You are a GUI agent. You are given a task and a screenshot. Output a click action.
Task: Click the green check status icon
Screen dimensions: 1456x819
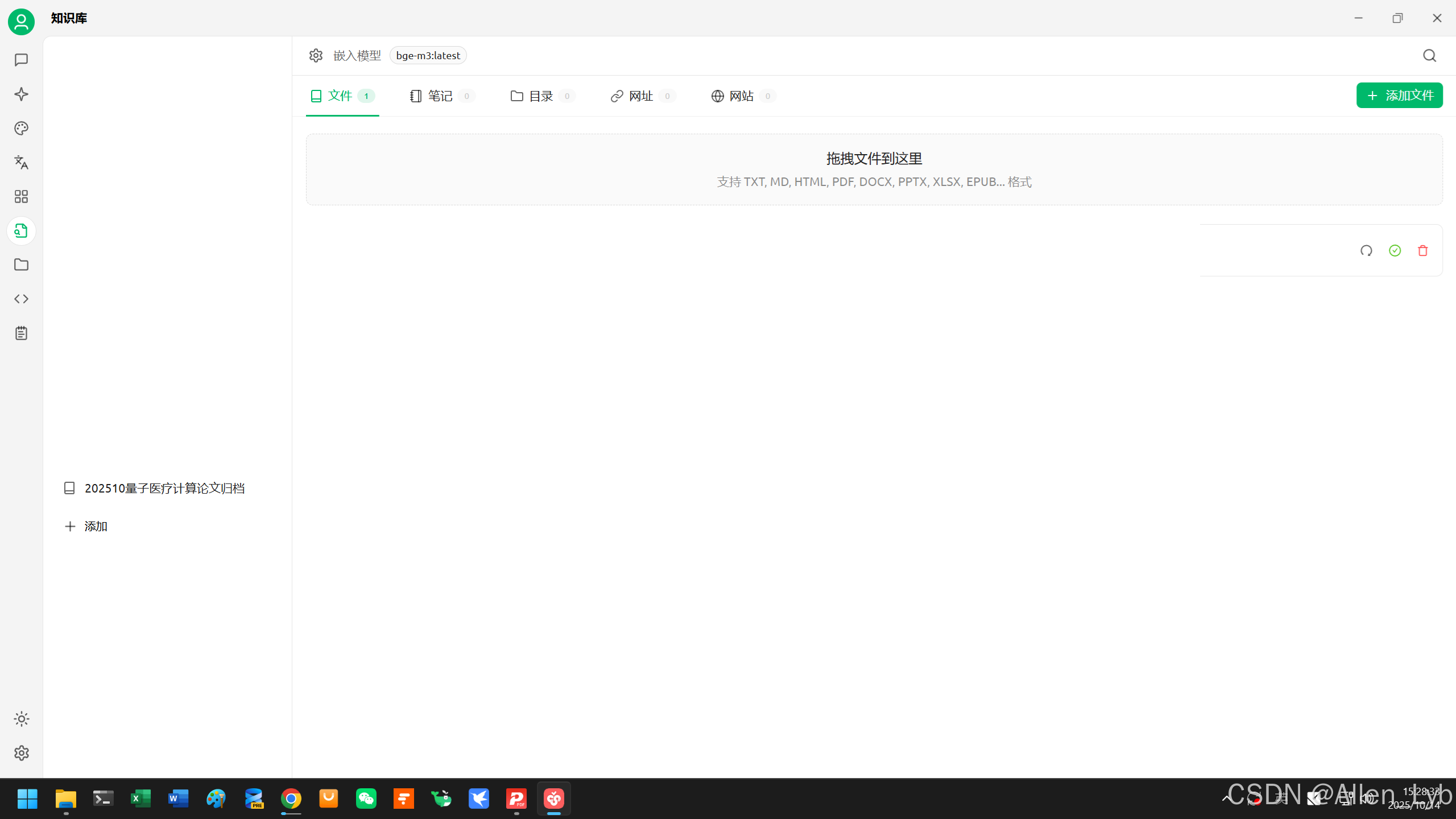[x=1395, y=250]
